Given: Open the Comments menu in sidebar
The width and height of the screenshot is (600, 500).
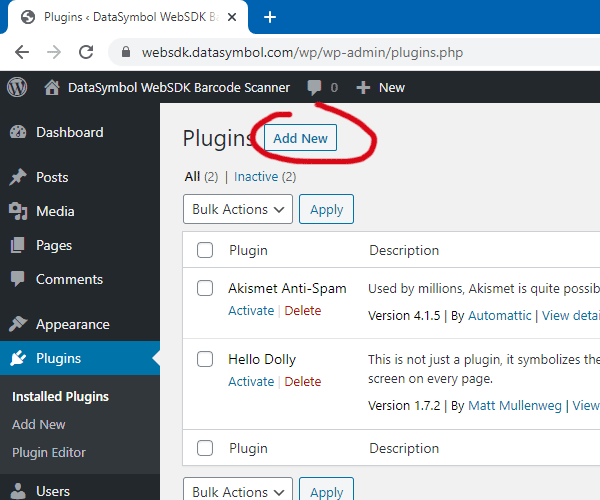Looking at the screenshot, I should pyautogui.click(x=69, y=279).
